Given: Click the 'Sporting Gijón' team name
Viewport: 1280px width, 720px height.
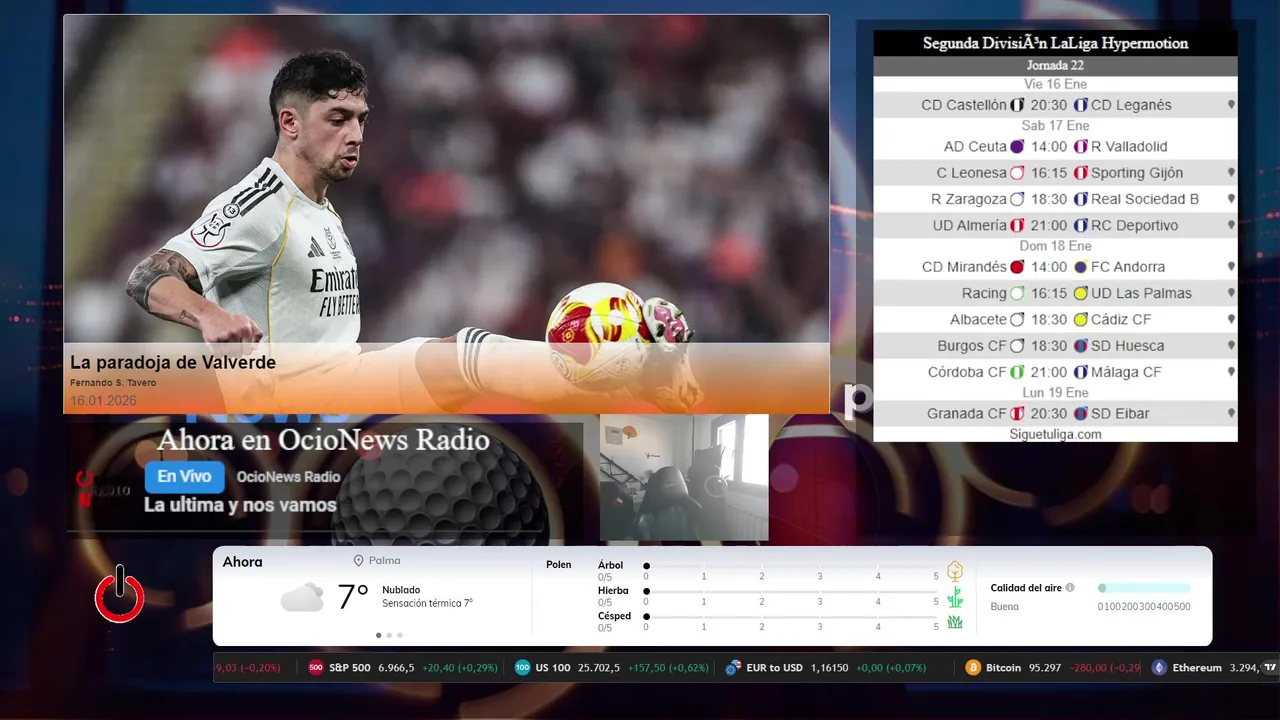Looking at the screenshot, I should click(1136, 173).
